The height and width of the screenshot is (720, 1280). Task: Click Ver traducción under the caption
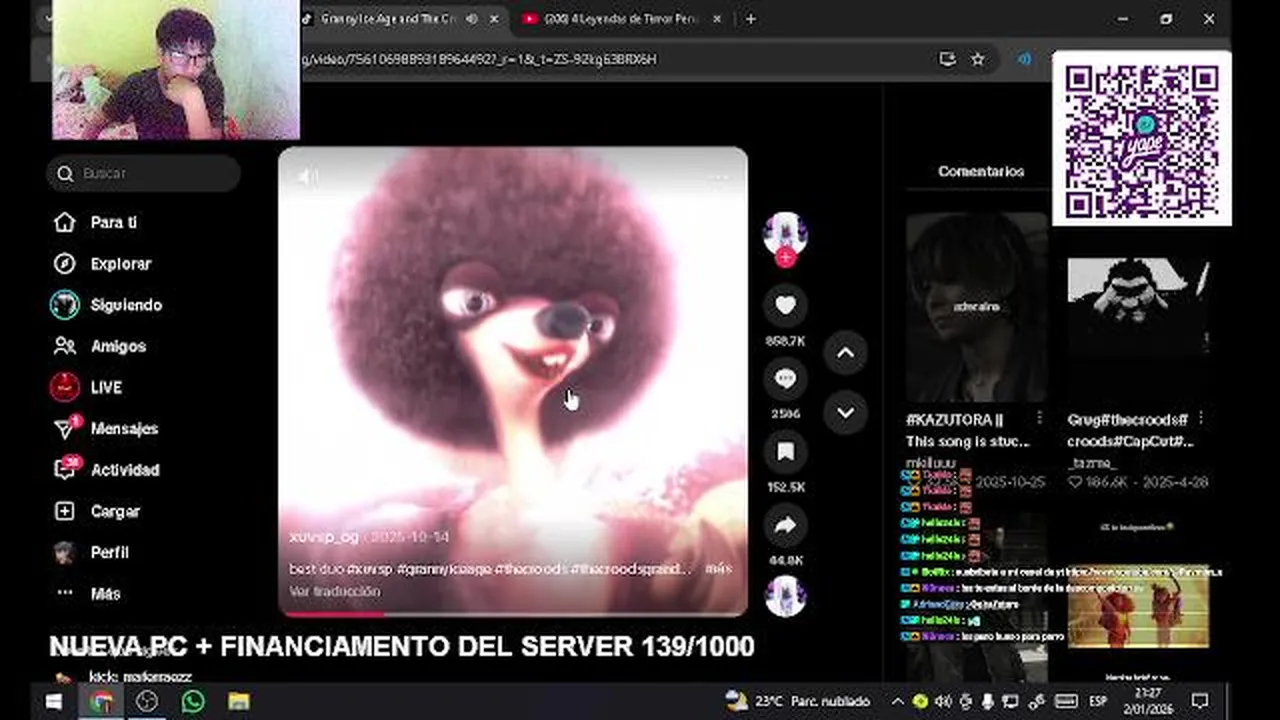click(x=334, y=591)
